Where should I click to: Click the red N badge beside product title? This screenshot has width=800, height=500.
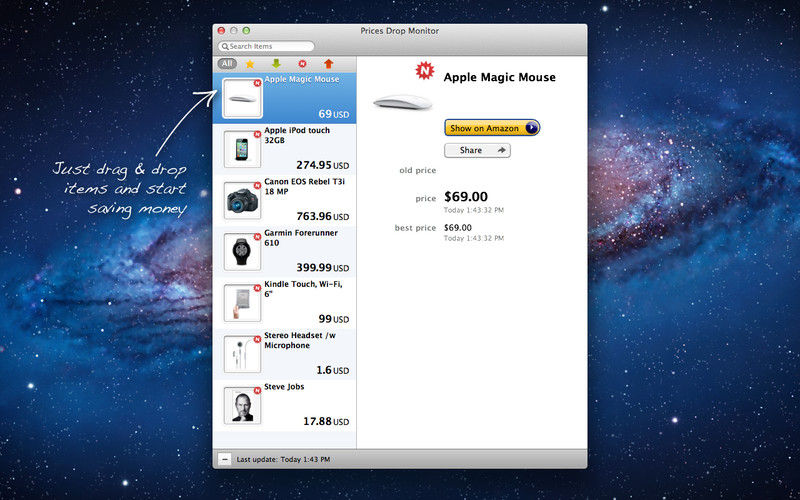coord(424,71)
